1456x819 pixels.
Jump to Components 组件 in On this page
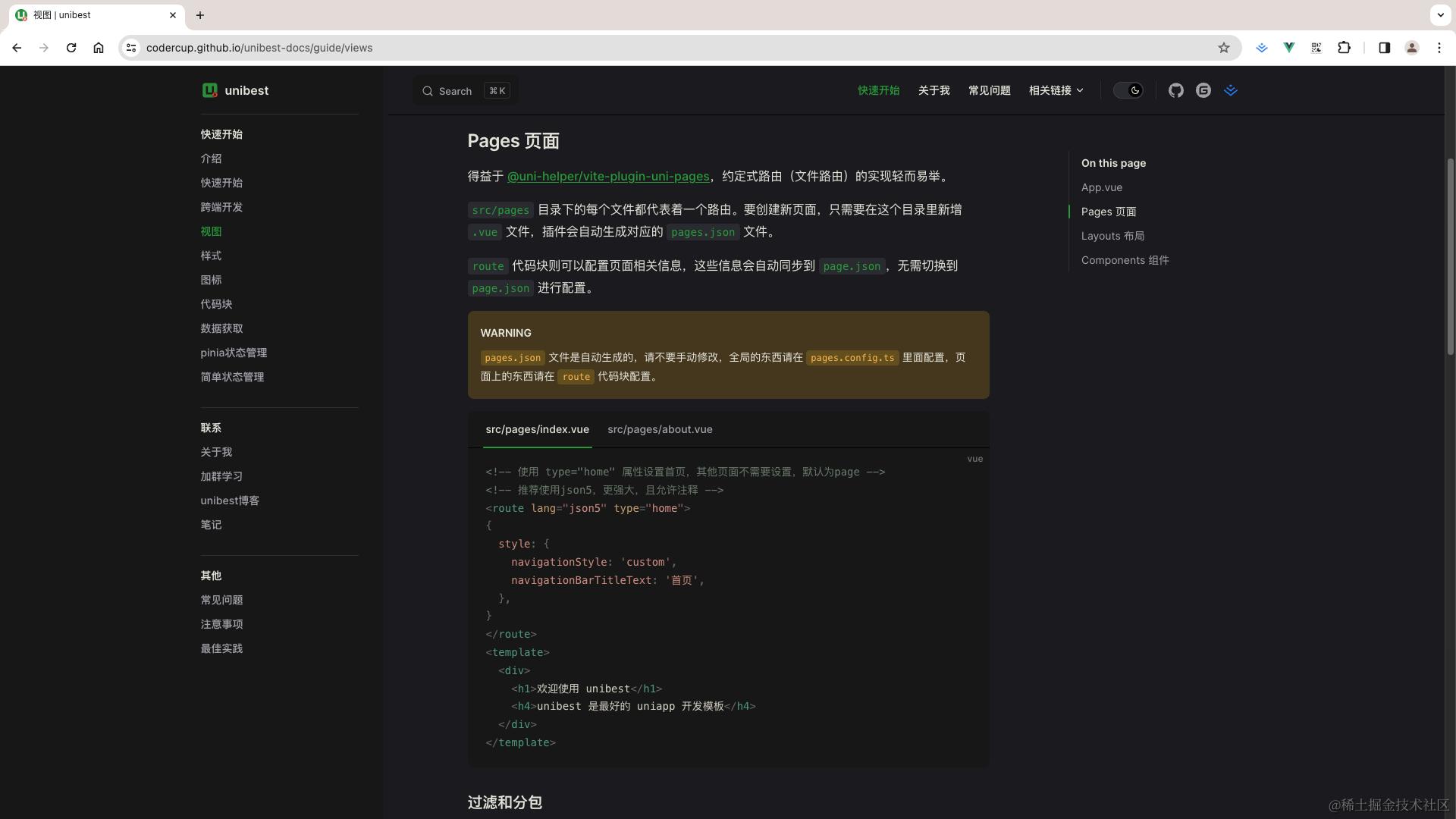[1125, 261]
